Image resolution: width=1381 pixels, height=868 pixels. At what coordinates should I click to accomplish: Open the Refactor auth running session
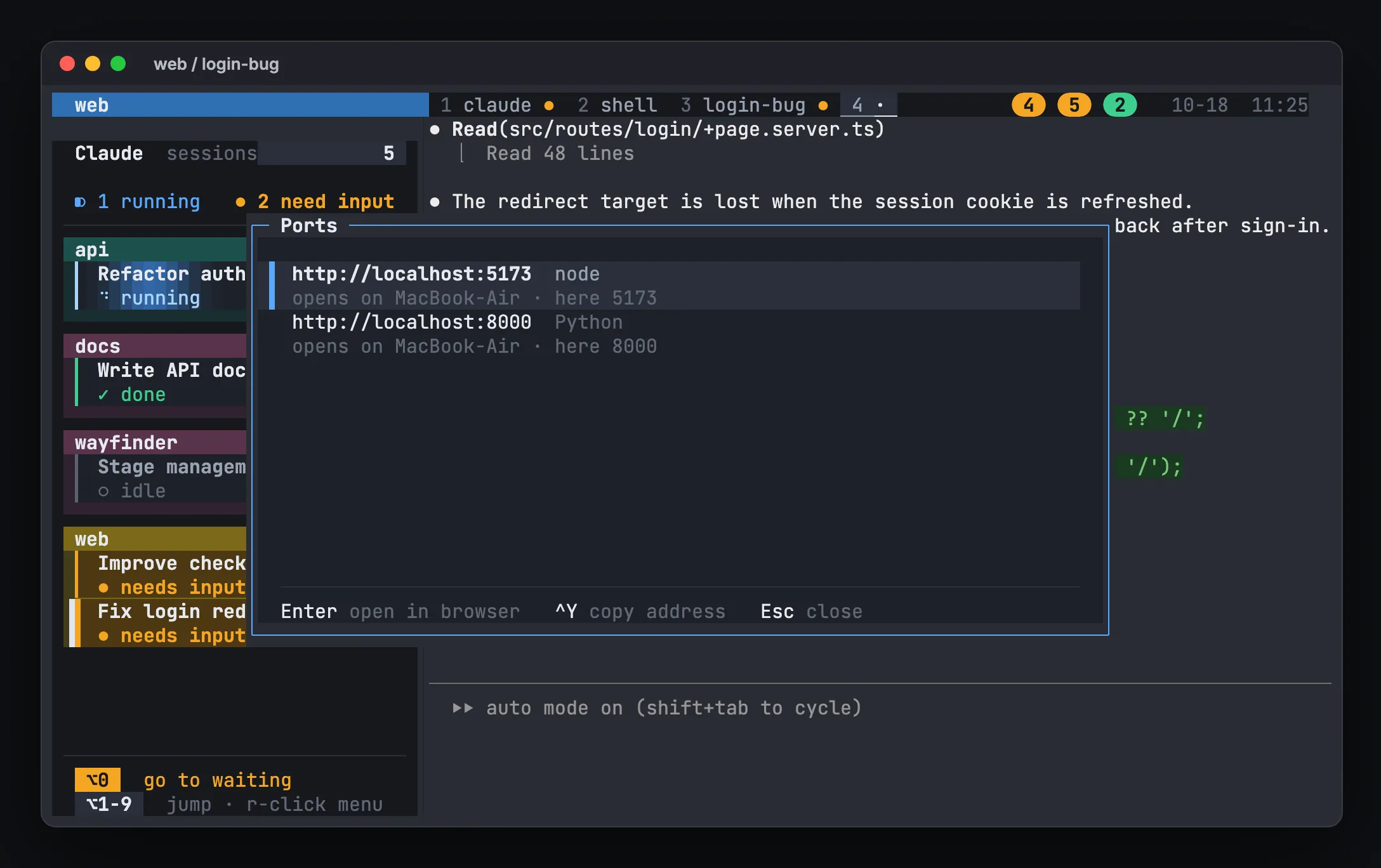pos(161,286)
